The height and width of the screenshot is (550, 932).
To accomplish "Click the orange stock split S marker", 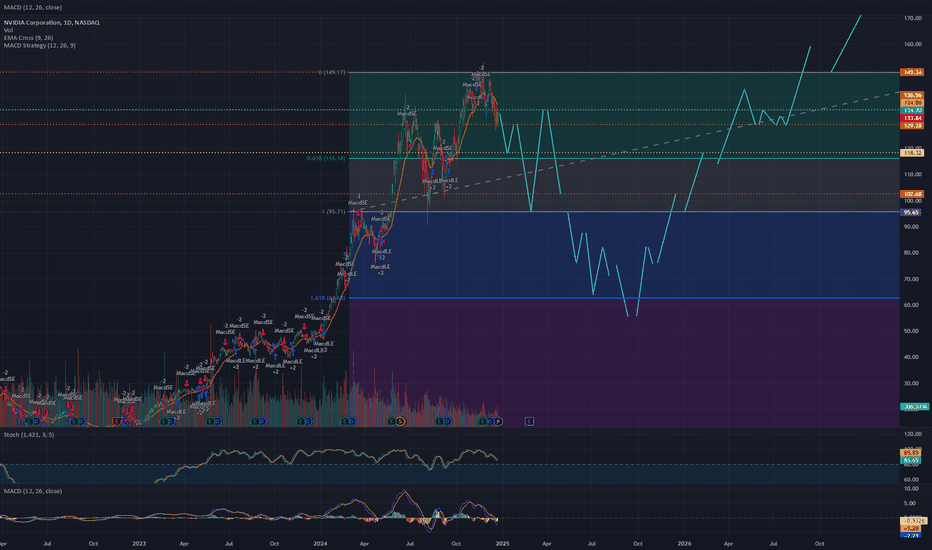I will (401, 422).
